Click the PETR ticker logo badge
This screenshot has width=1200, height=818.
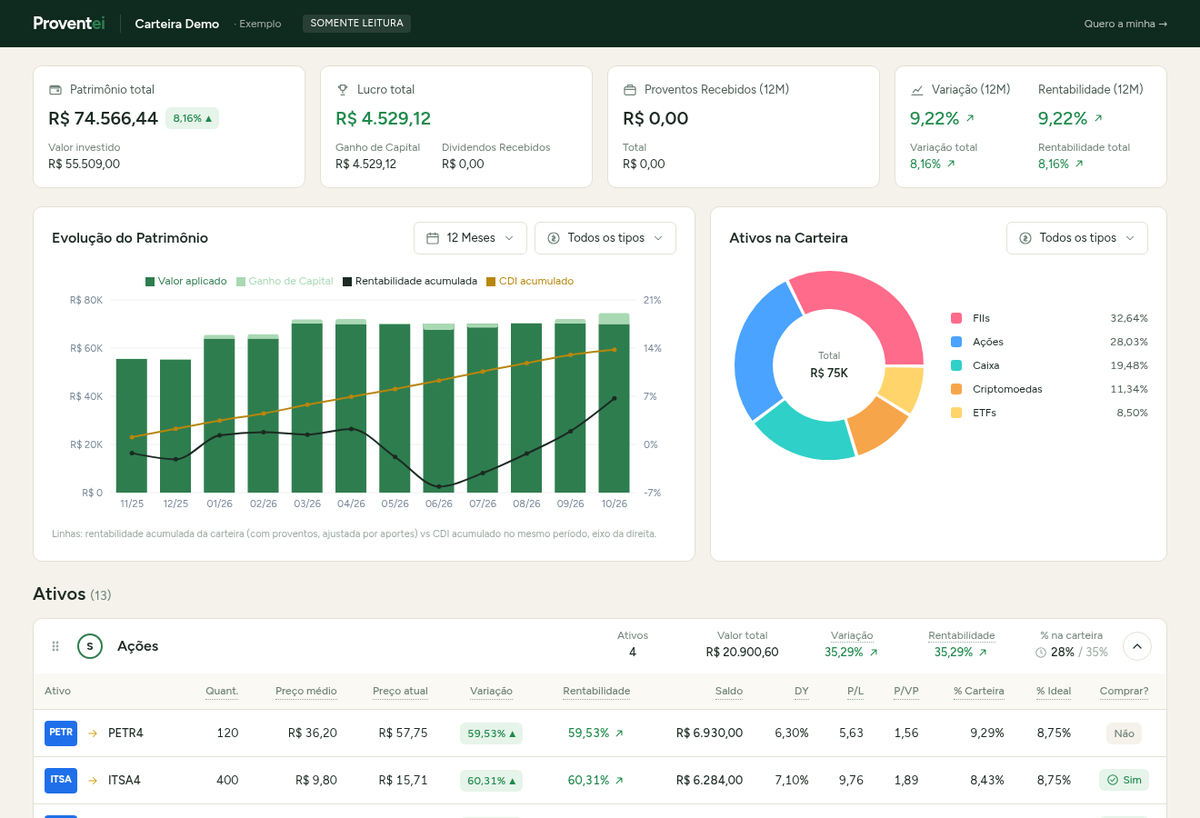(x=61, y=733)
